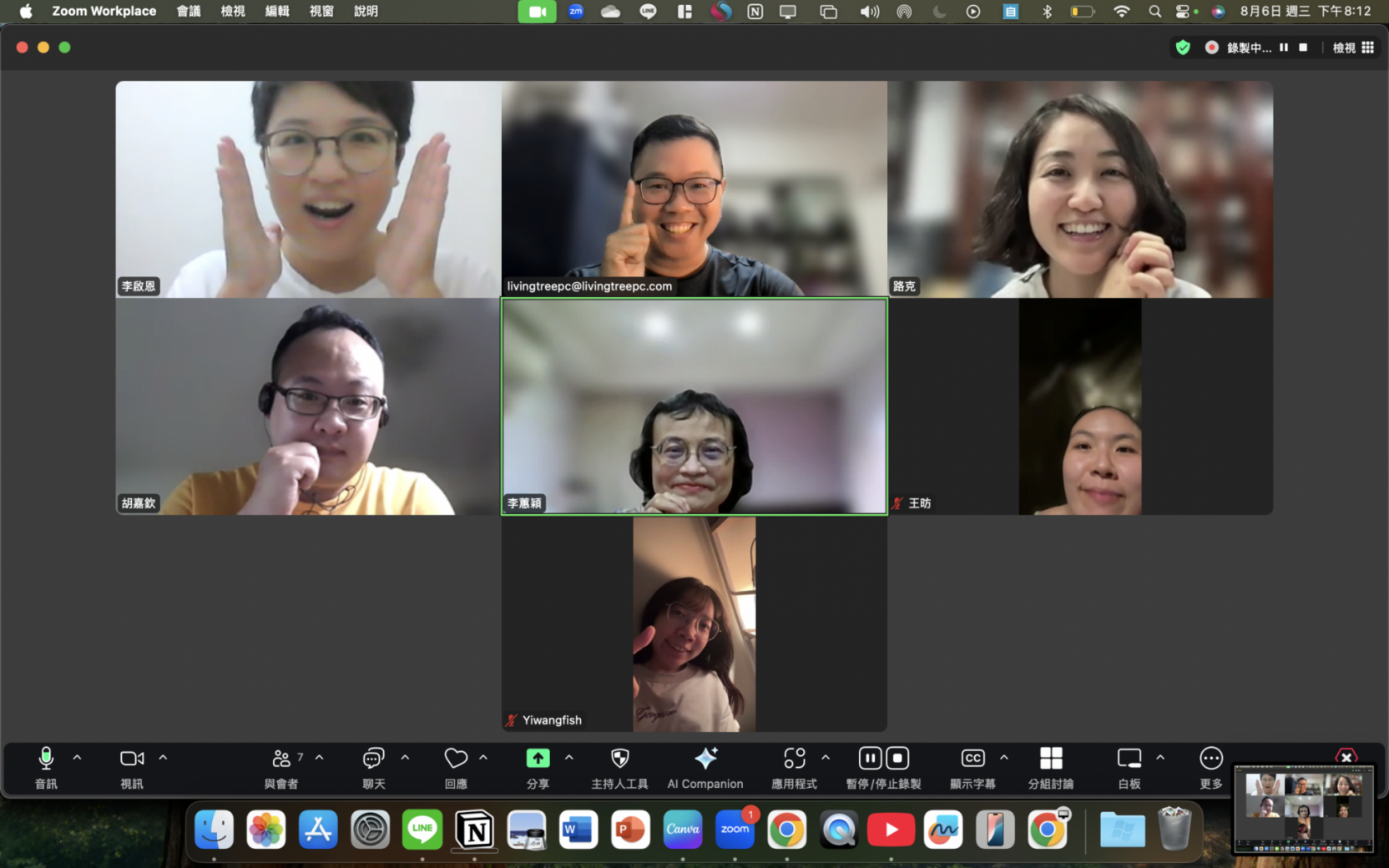Expand the video options arrow beside 視訊
1389x868 pixels.
tap(164, 758)
